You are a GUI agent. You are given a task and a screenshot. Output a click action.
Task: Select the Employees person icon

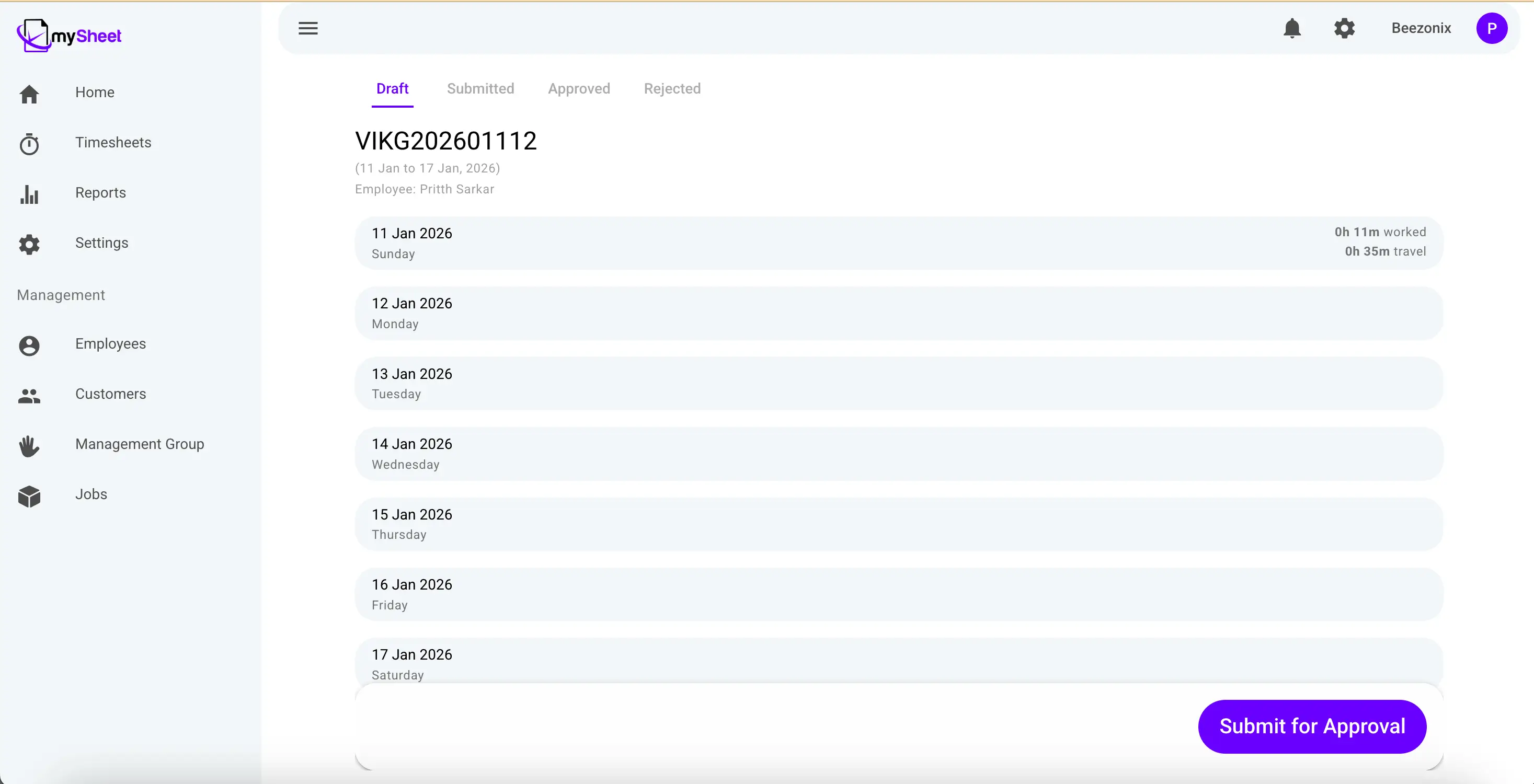click(29, 346)
